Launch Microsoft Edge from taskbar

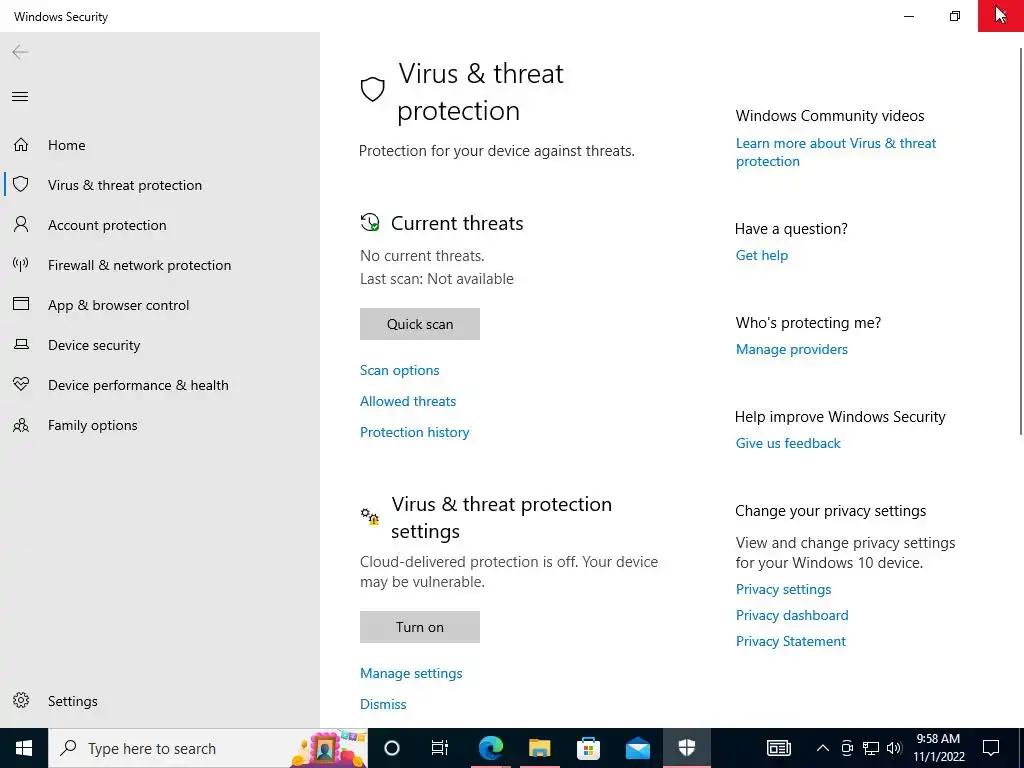490,748
